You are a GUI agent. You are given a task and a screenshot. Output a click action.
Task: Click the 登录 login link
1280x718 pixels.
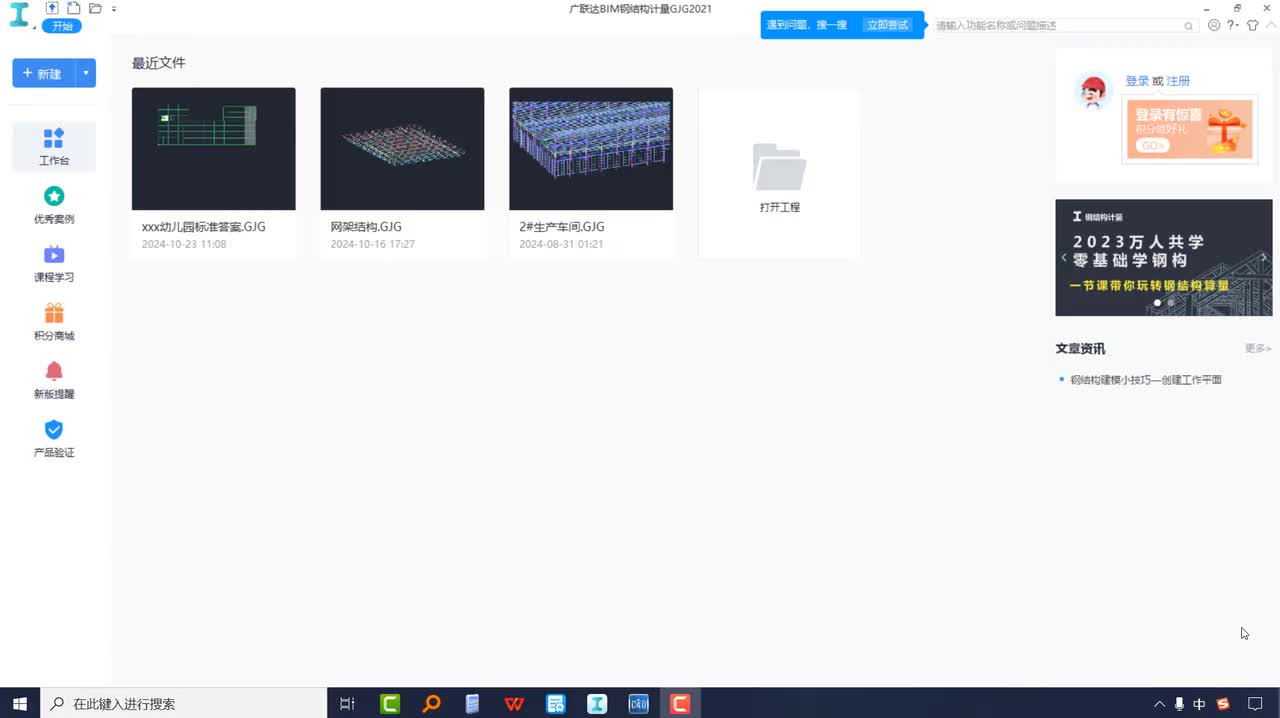[x=1137, y=81]
